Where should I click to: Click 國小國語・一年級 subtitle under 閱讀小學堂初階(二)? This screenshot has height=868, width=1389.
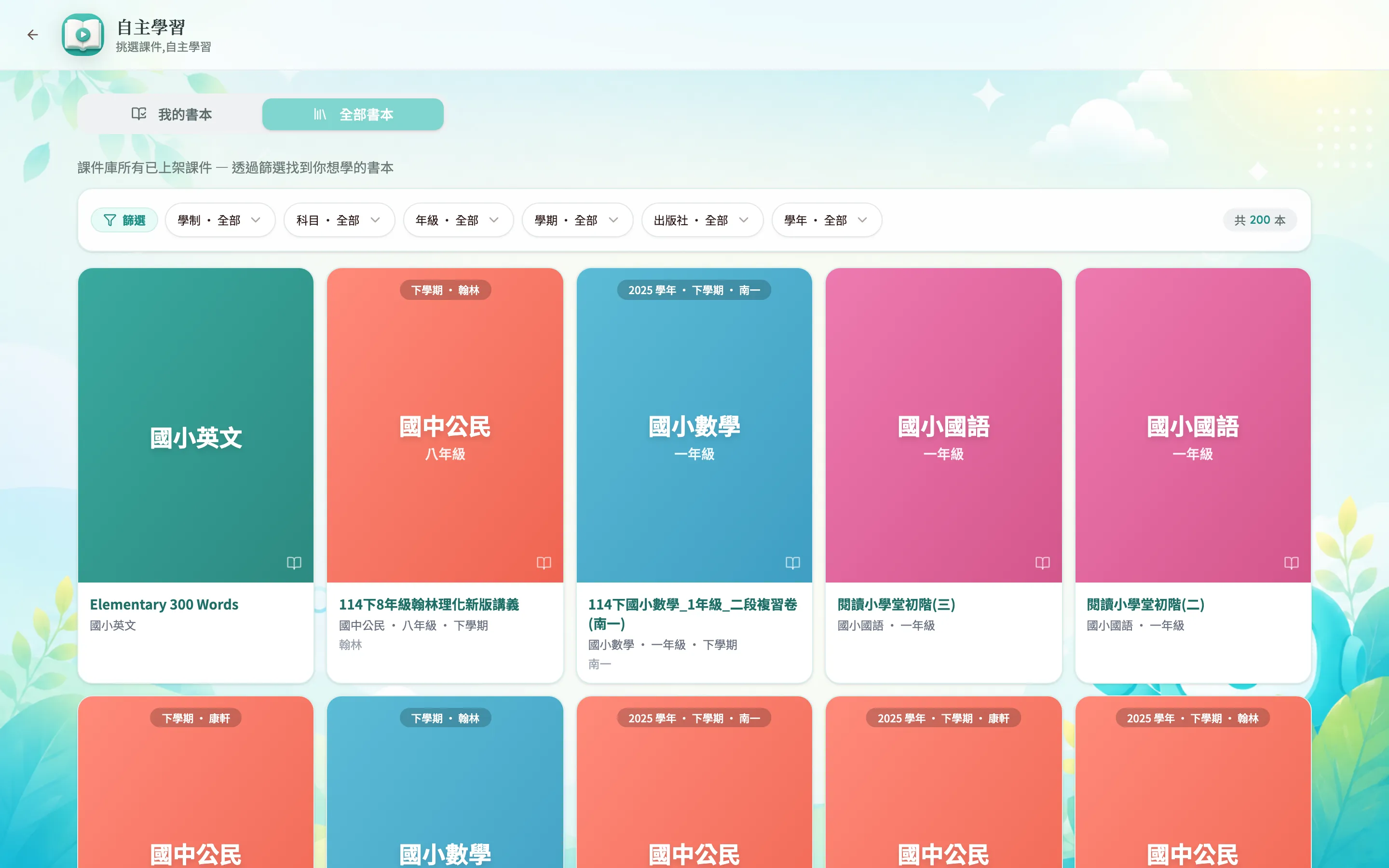(1135, 625)
